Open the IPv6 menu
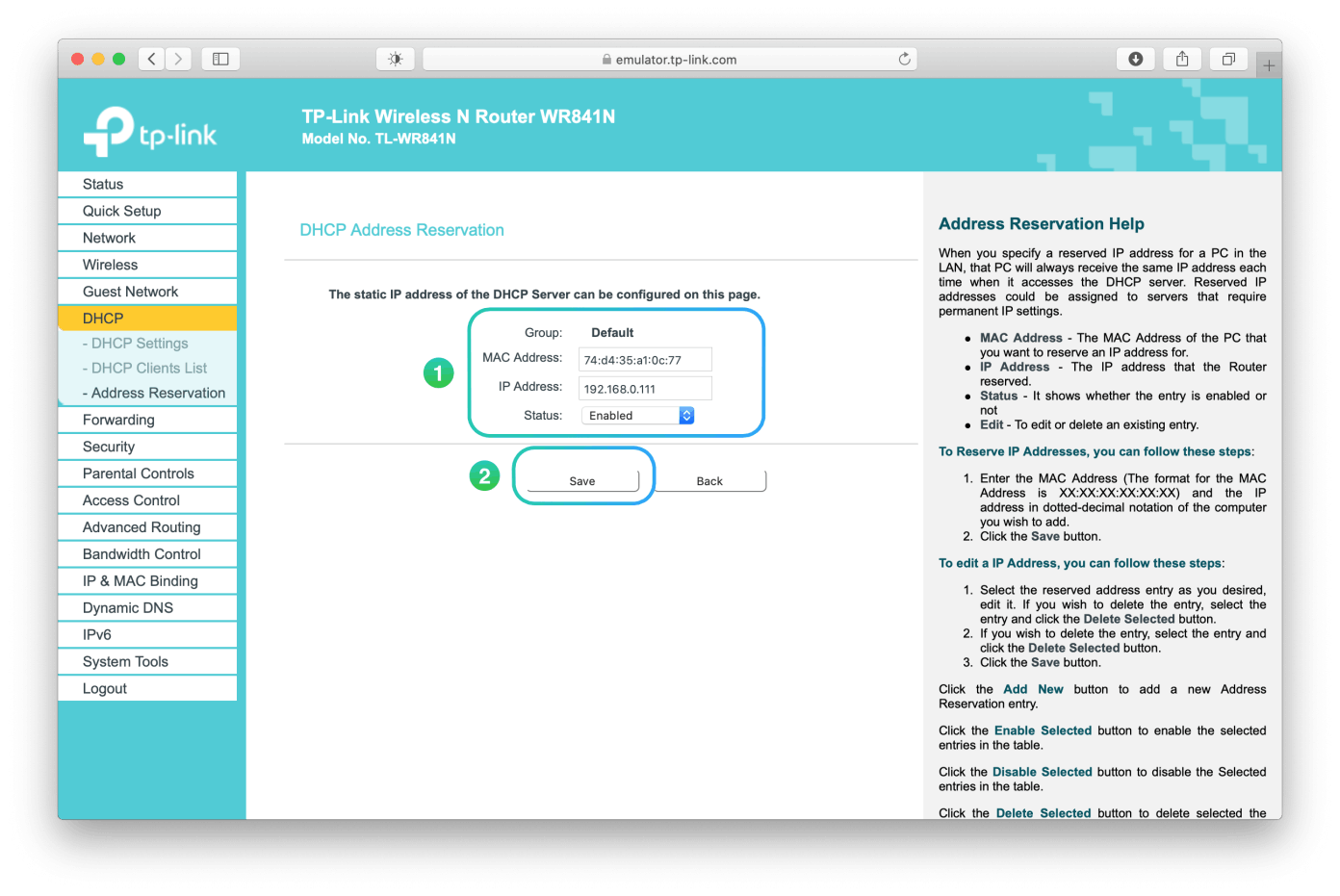Viewport: 1340px width, 896px height. 147,635
